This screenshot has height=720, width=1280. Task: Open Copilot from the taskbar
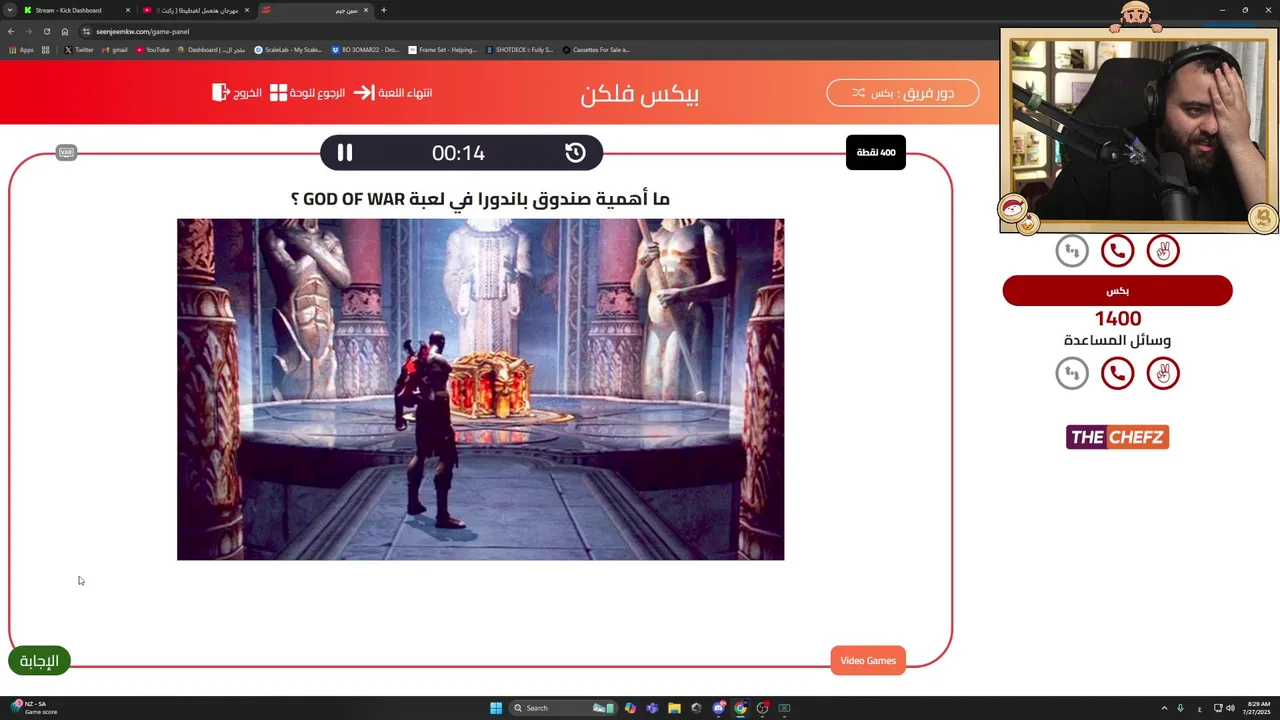(x=630, y=708)
